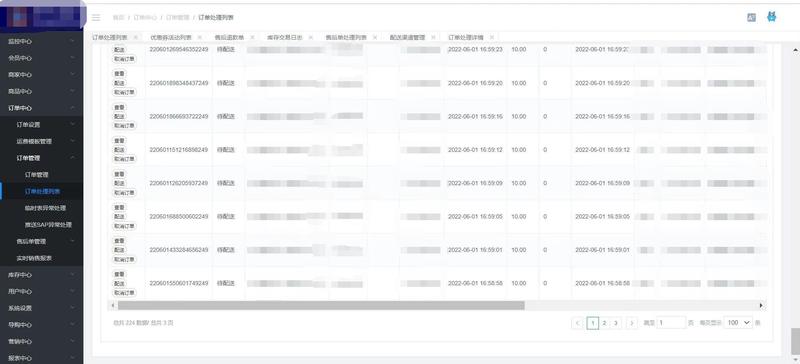
Task: Open 推送SAP异常处理 in the sidebar
Action: pyautogui.click(x=48, y=225)
